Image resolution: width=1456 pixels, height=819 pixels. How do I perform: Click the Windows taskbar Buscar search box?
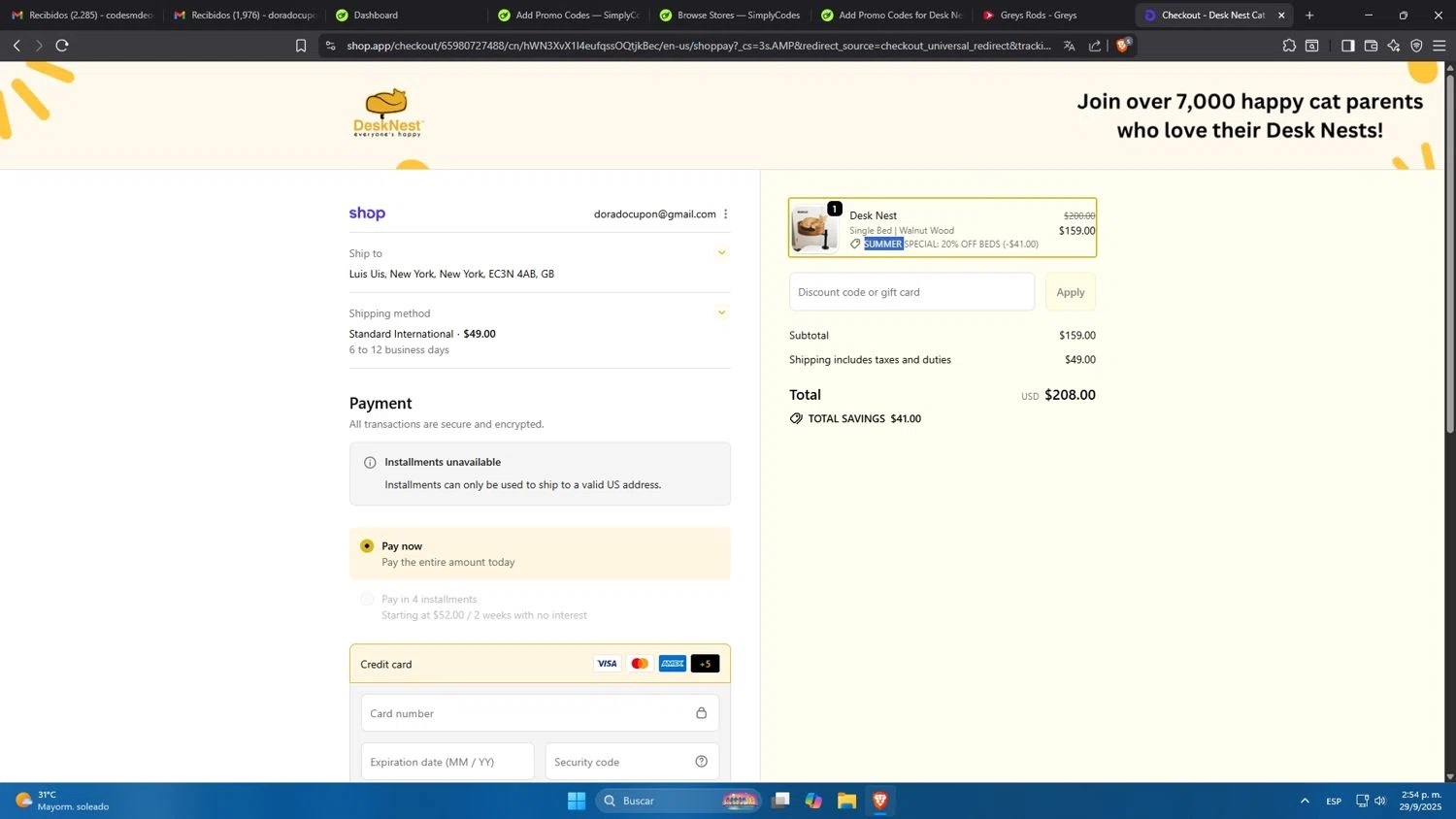tap(678, 801)
